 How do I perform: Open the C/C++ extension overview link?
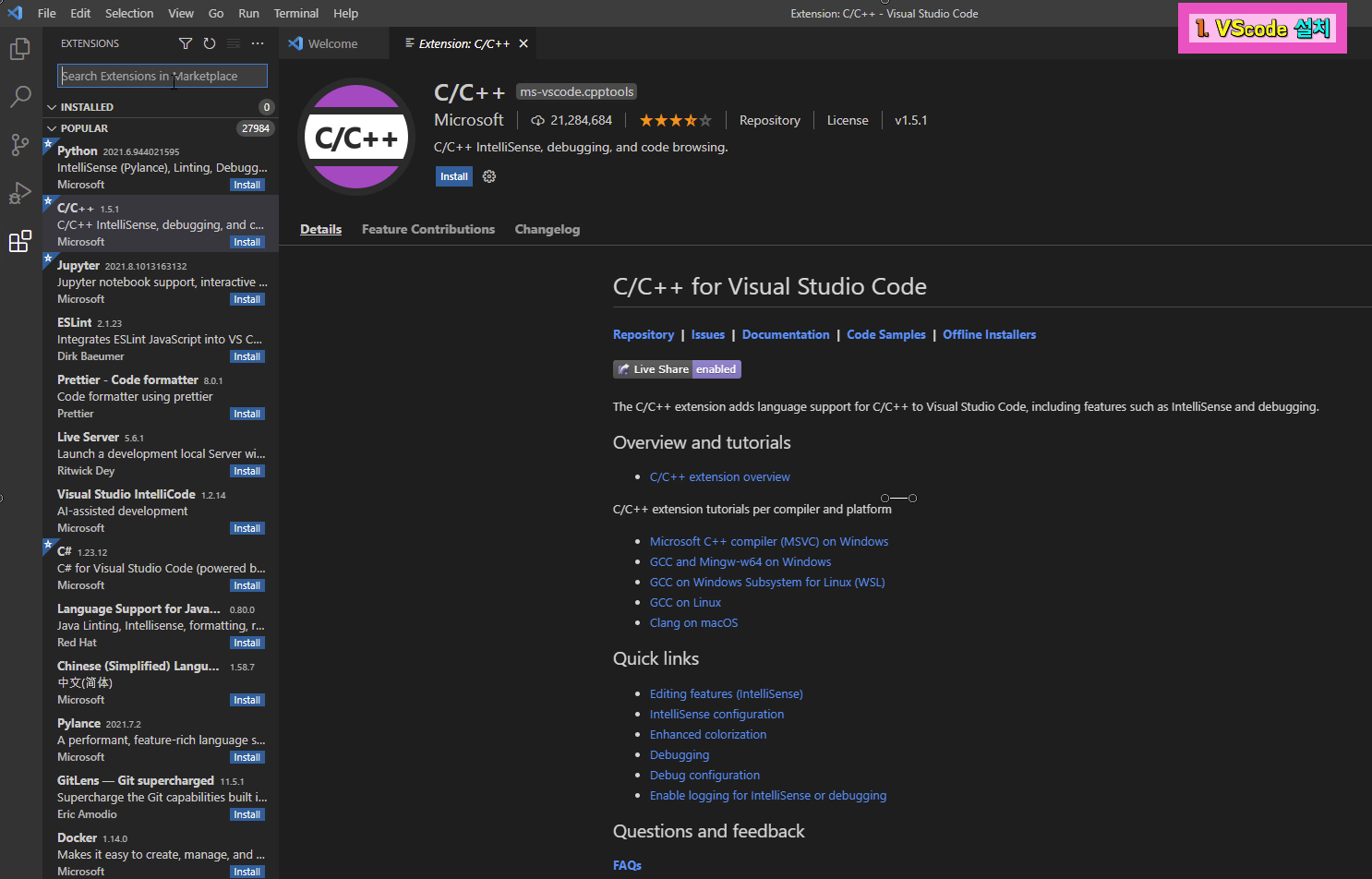(x=720, y=477)
